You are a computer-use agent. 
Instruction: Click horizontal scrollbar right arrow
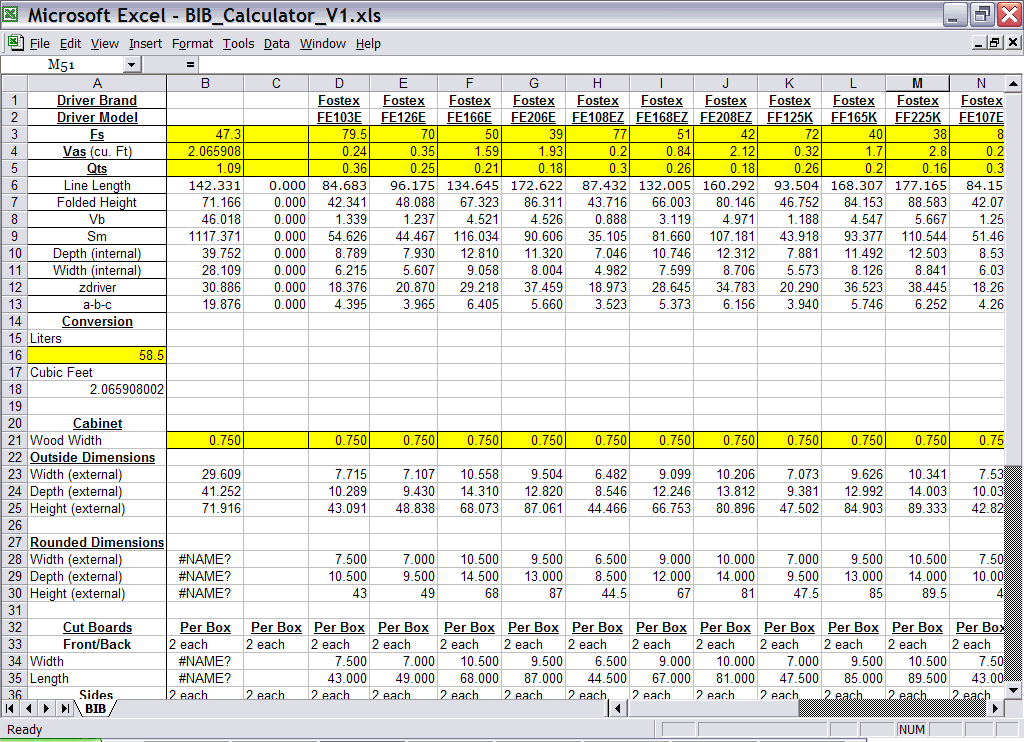pyautogui.click(x=995, y=708)
